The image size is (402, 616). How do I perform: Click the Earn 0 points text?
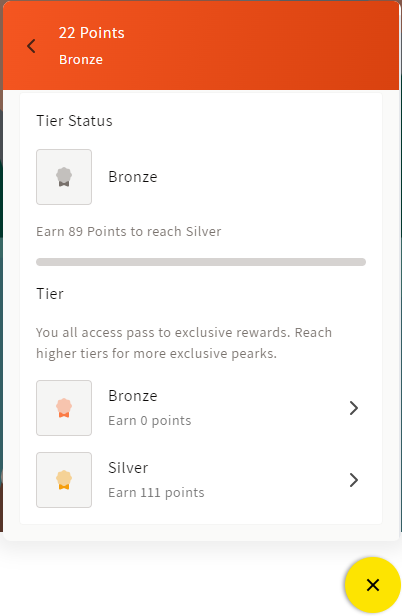pos(150,420)
